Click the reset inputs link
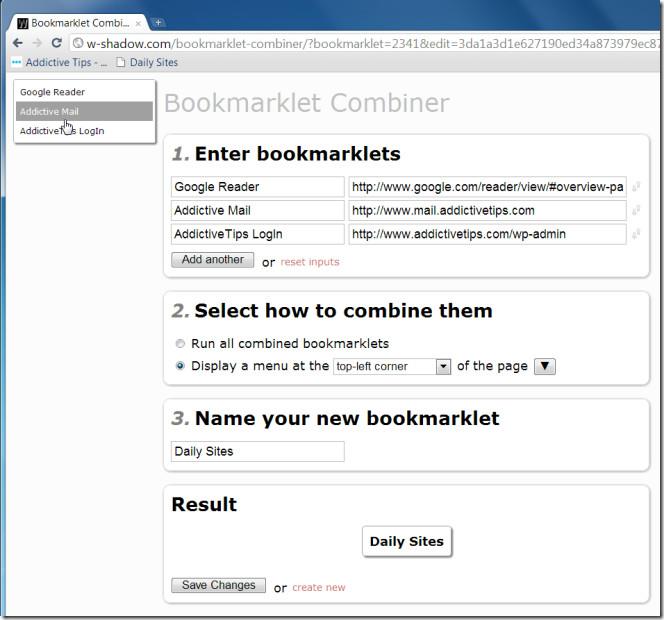 [309, 262]
